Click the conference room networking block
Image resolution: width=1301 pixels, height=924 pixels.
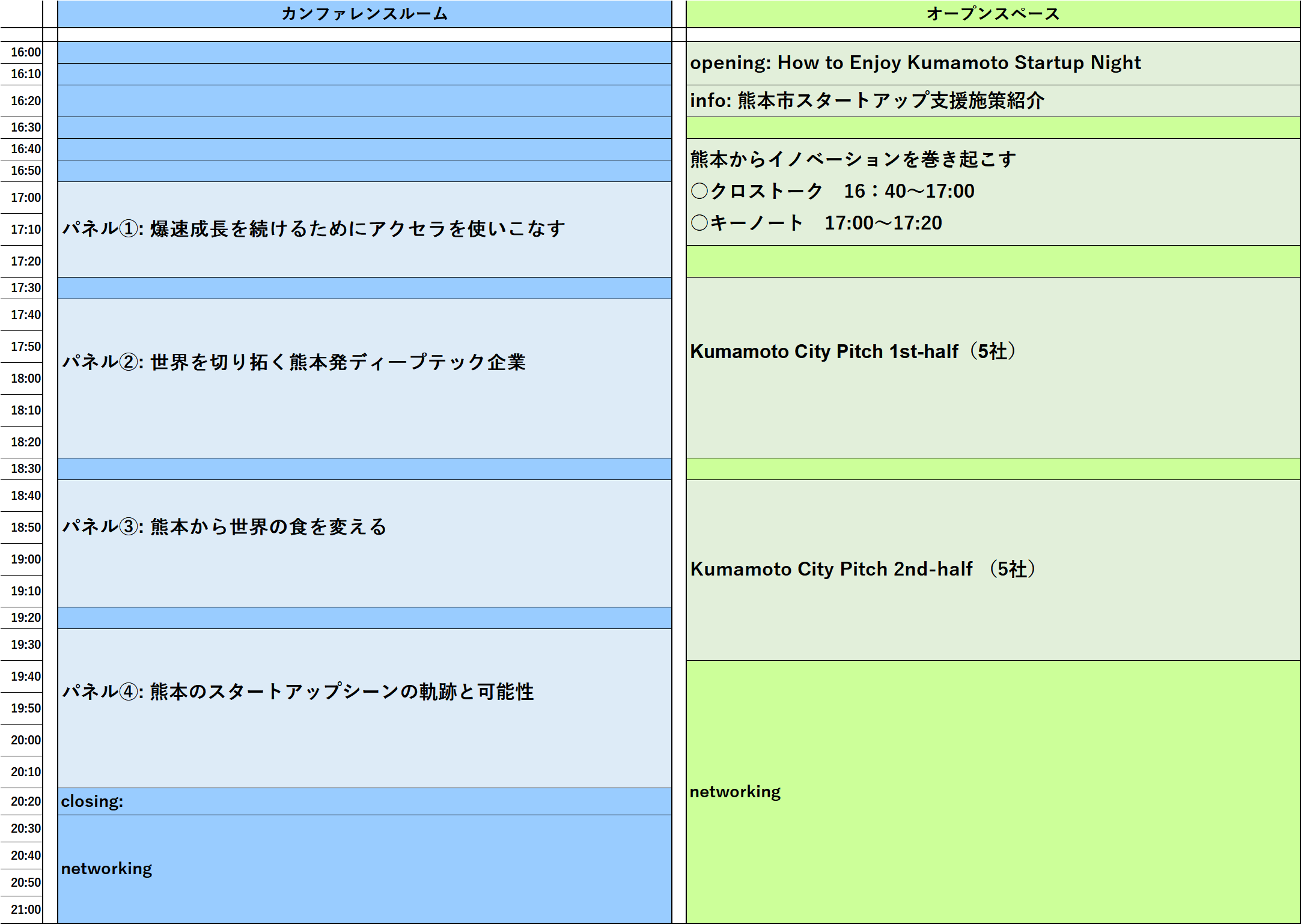coord(106,869)
